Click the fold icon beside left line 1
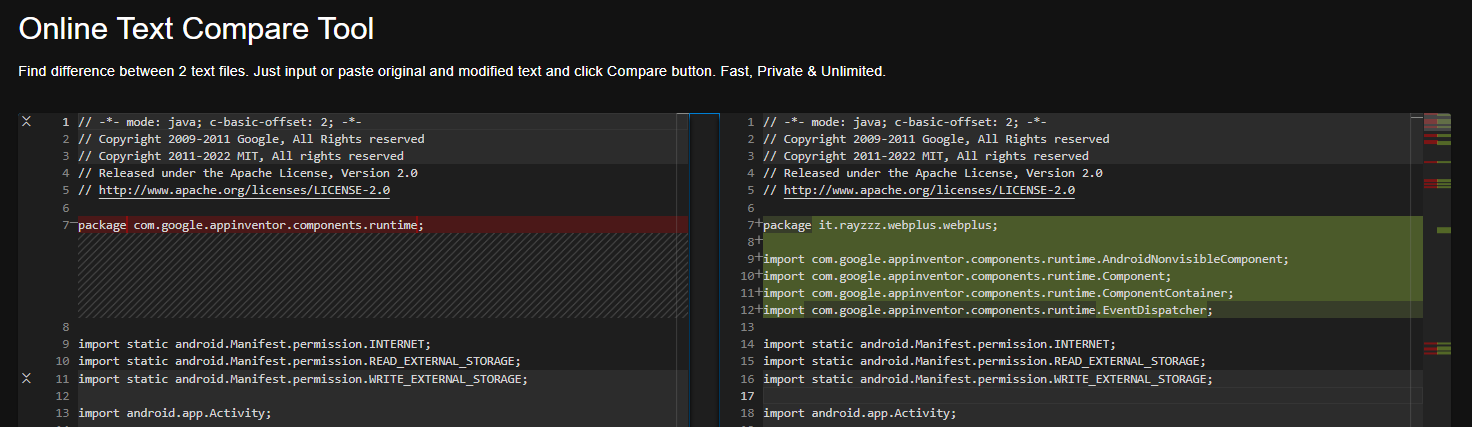Image resolution: width=1472 pixels, height=427 pixels. [27, 122]
